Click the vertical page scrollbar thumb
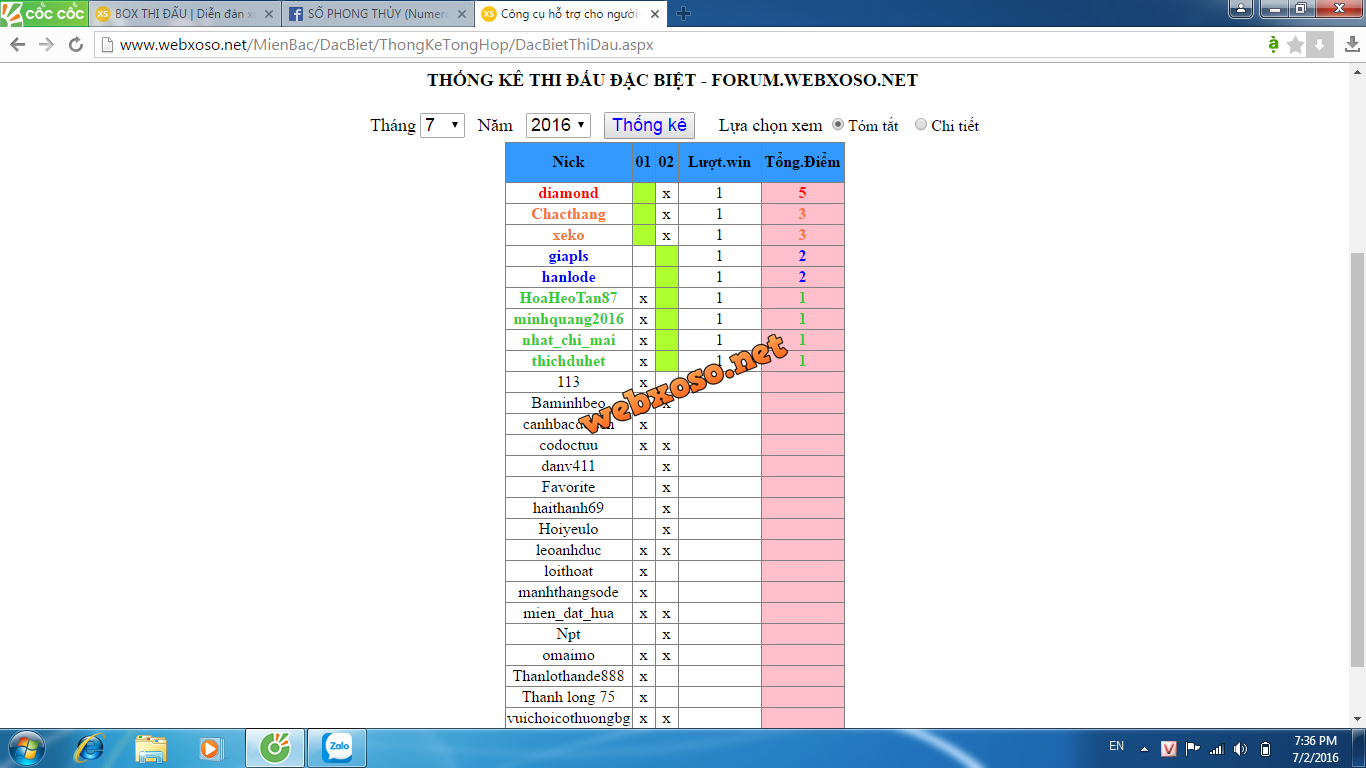 (x=1357, y=460)
